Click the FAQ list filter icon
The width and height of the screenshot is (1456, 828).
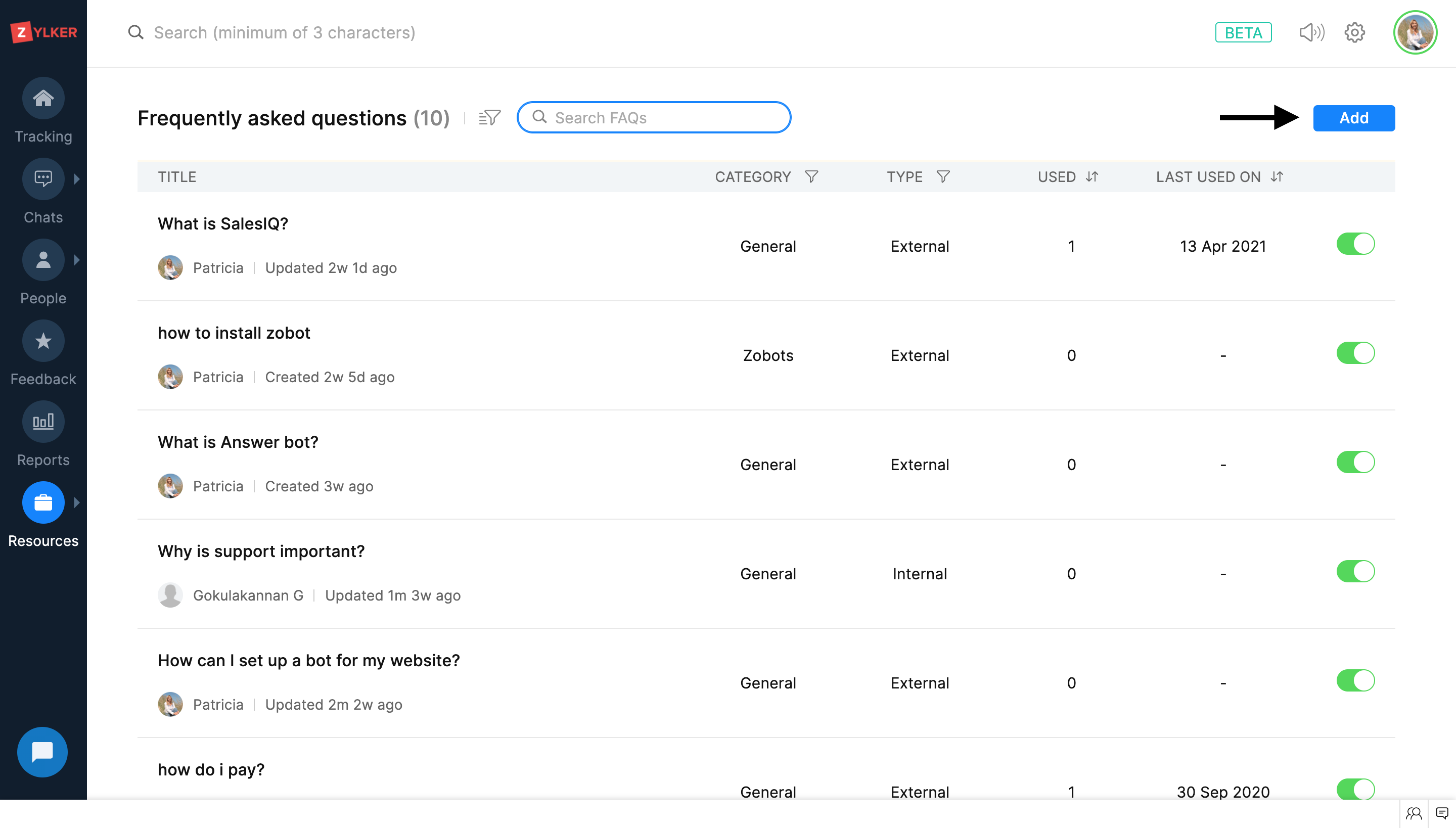489,118
